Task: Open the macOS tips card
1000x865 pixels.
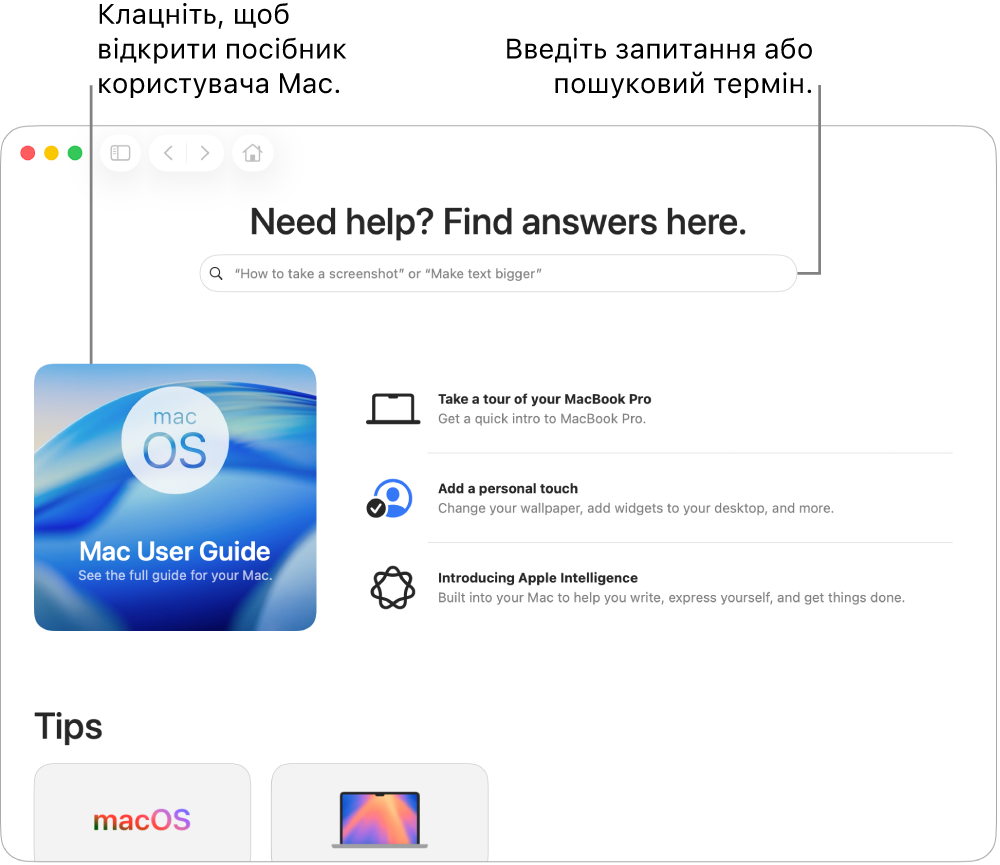Action: pyautogui.click(x=142, y=813)
